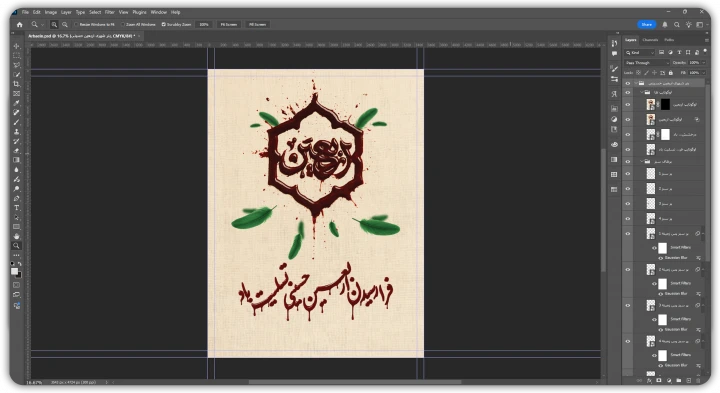The image size is (720, 393).
Task: Open the Pass Through blend mode dropdown
Action: [x=647, y=62]
